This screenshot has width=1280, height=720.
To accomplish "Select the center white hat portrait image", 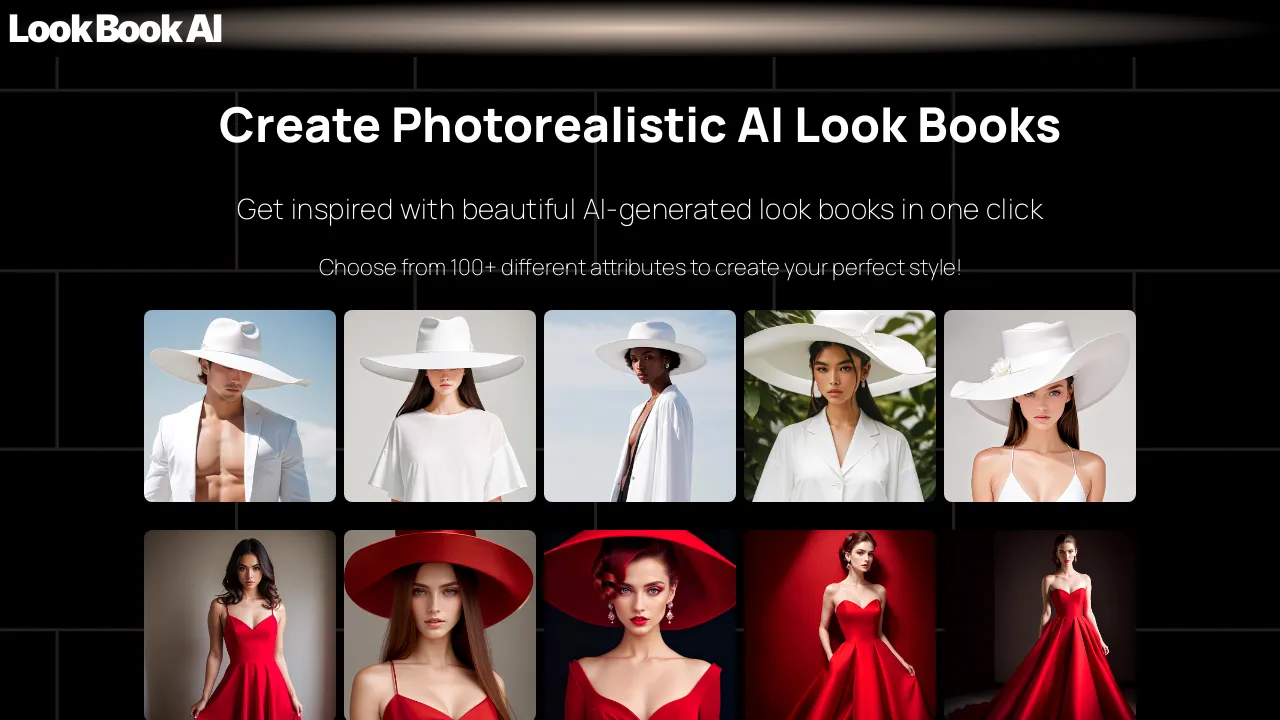I will pyautogui.click(x=640, y=405).
